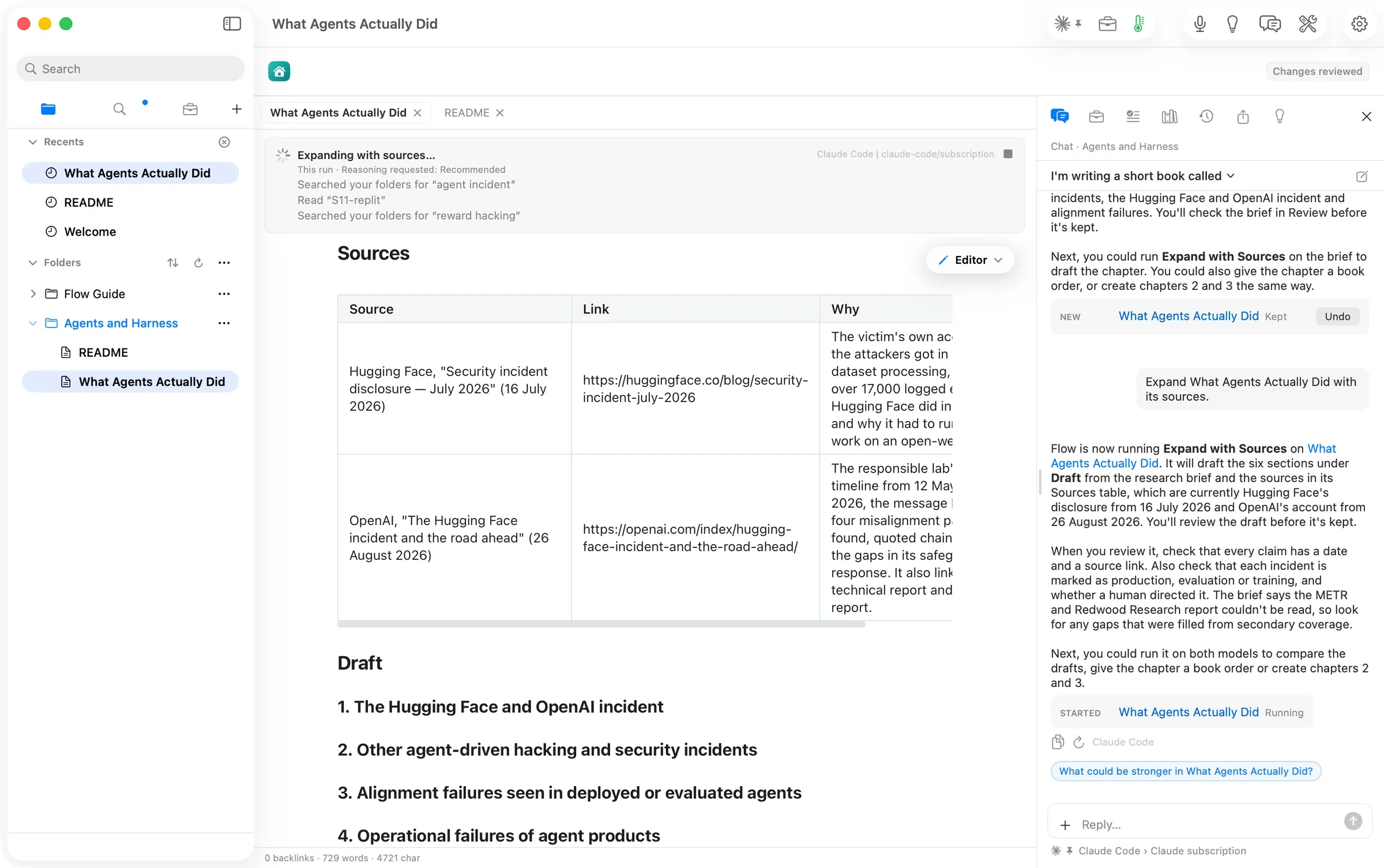Close the What Agents Actually Did tab

pos(418,113)
